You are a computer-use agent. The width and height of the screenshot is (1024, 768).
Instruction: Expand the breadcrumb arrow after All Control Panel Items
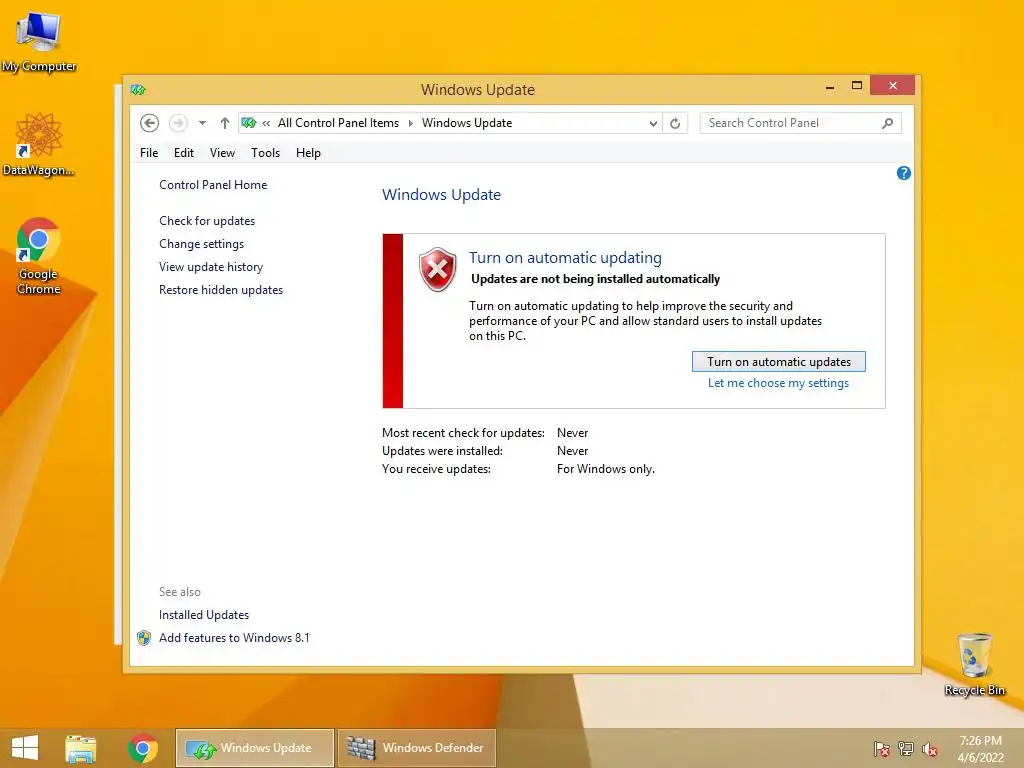(411, 123)
